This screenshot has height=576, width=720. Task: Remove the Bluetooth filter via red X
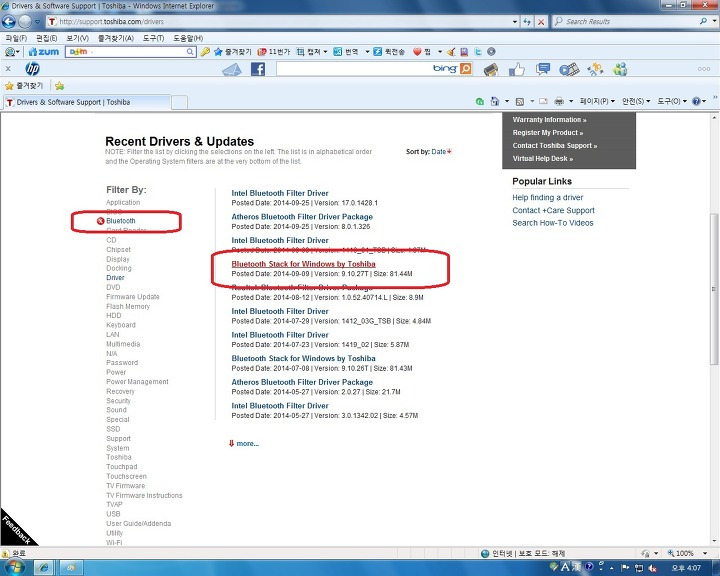point(101,221)
